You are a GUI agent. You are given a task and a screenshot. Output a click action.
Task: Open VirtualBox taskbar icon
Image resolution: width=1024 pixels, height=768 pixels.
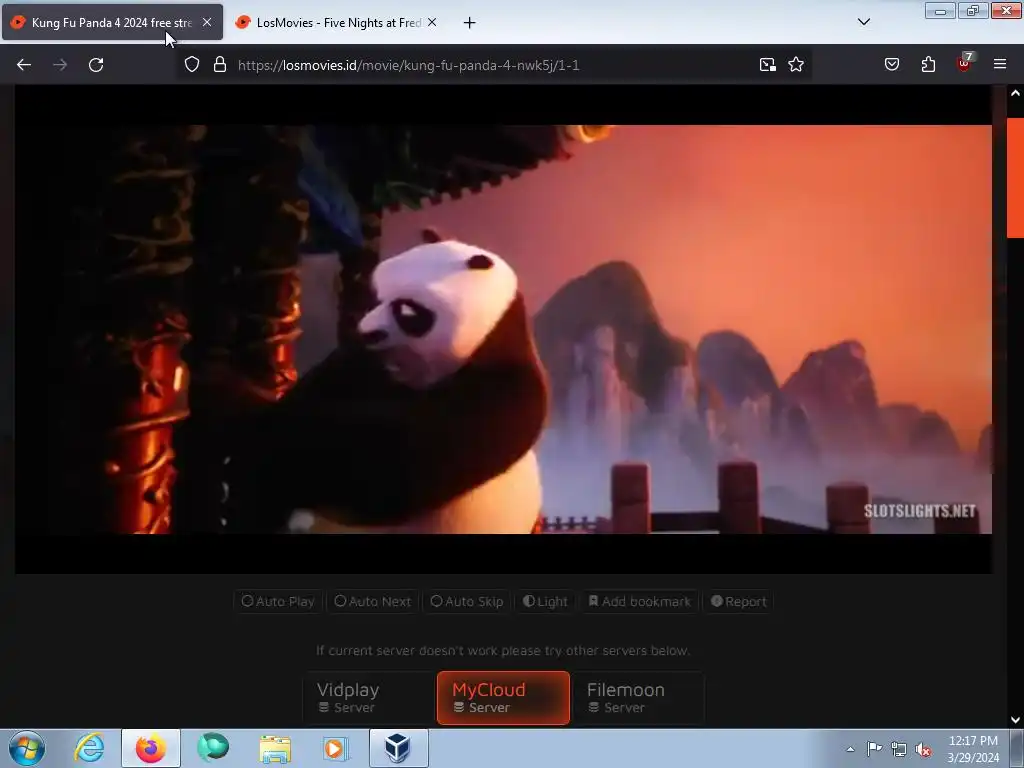[398, 748]
